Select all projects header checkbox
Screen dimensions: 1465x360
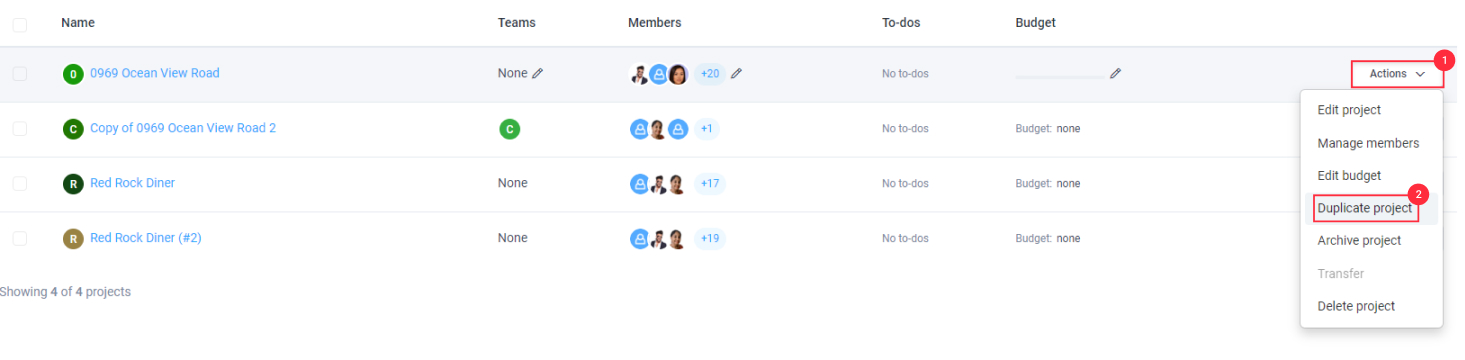(x=20, y=23)
